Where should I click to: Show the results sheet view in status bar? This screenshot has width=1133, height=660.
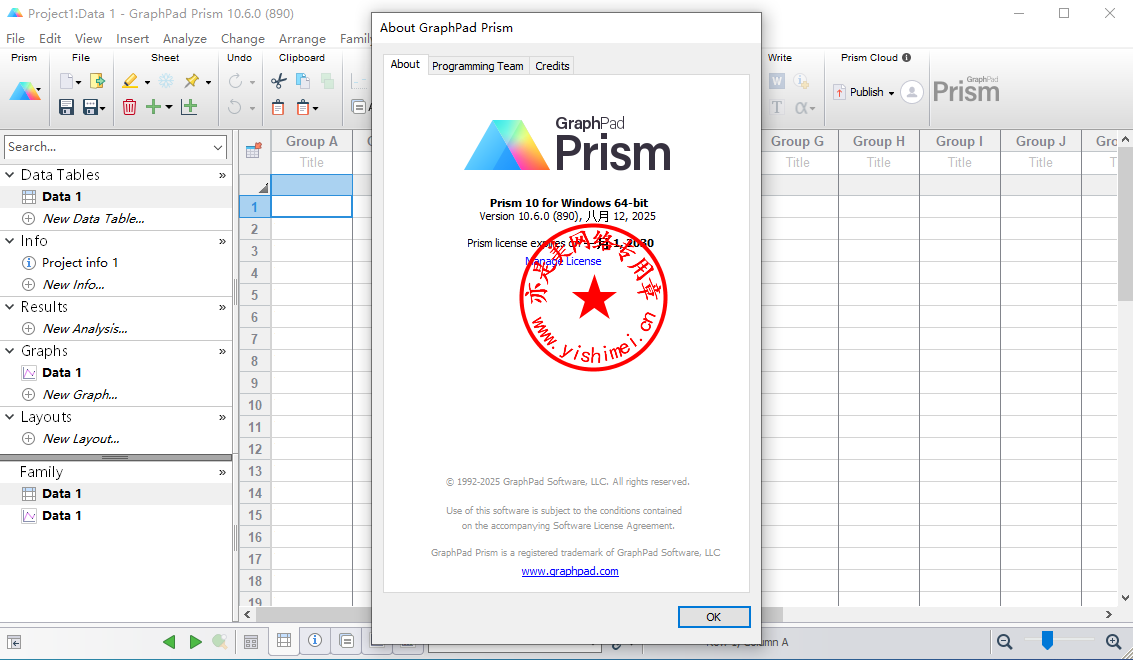[x=347, y=641]
